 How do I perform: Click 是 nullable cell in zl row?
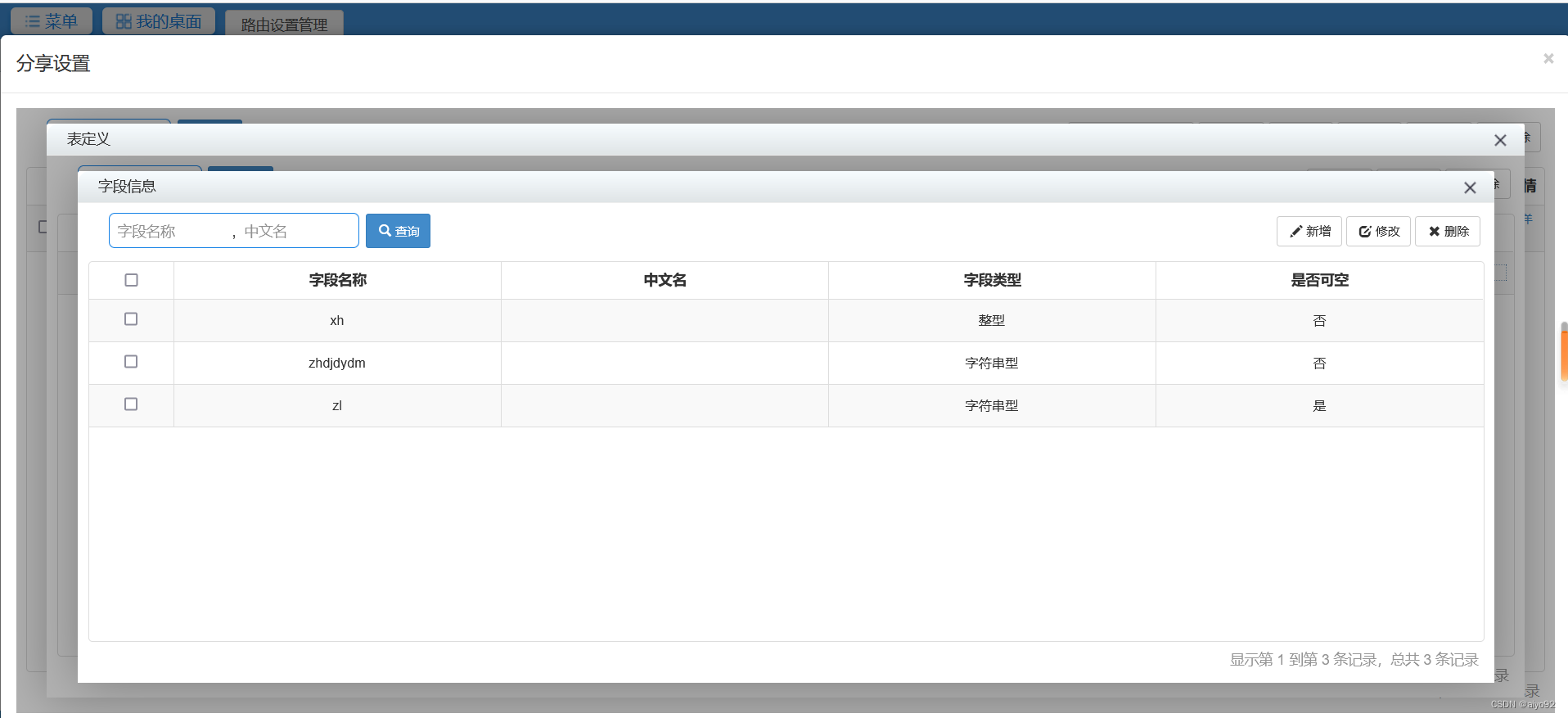click(x=1319, y=406)
